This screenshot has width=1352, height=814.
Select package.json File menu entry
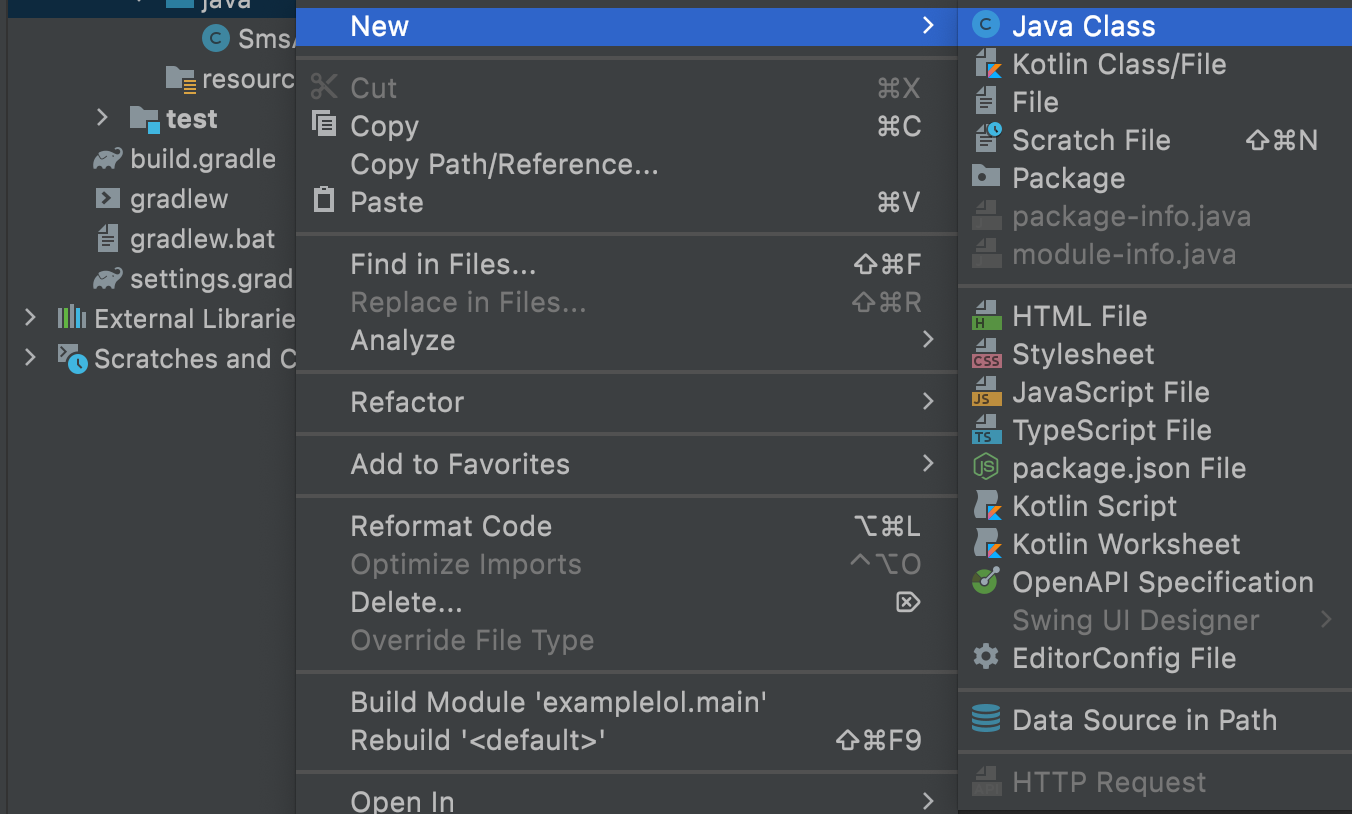coord(1155,468)
